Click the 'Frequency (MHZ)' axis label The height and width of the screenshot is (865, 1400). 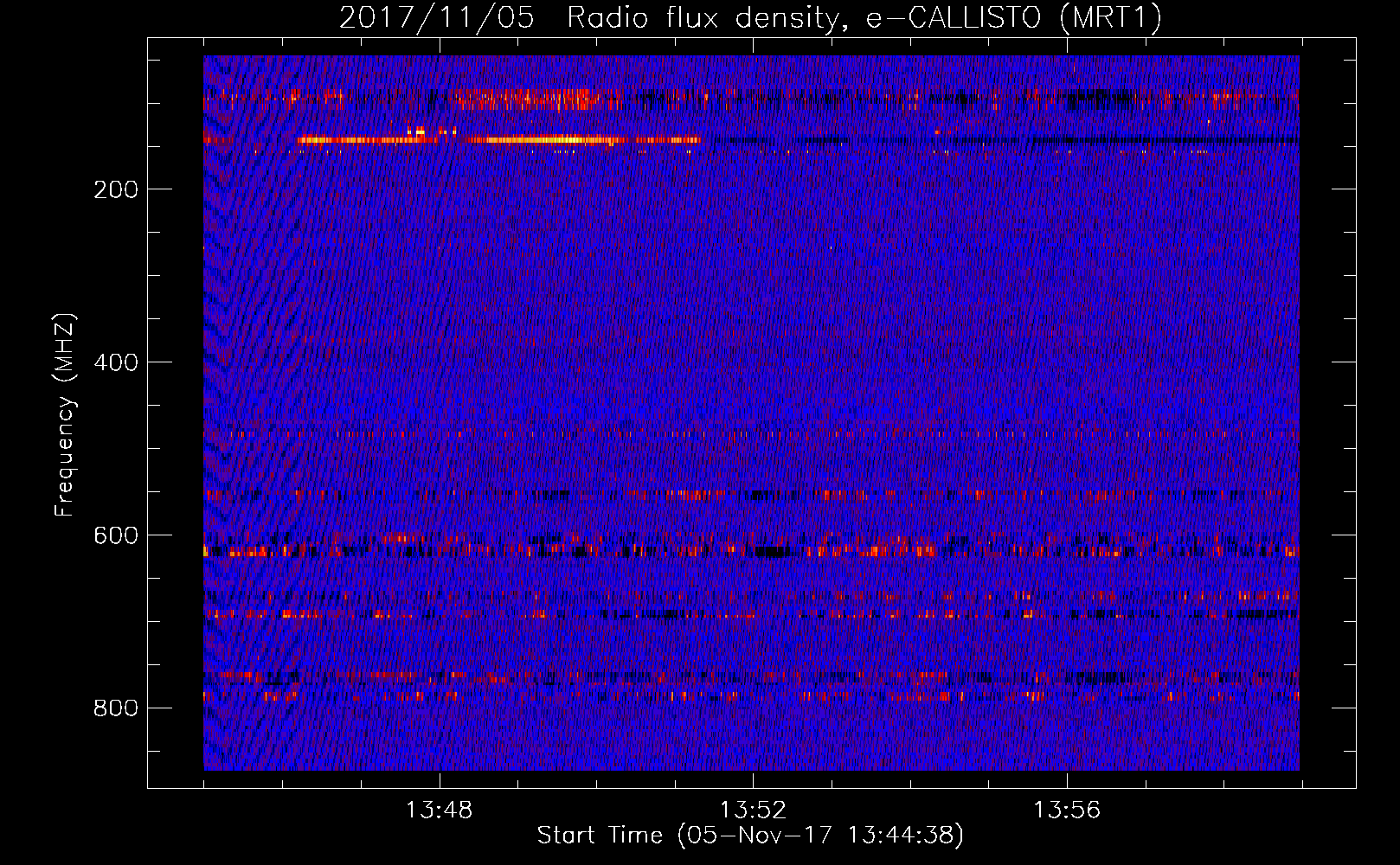point(65,415)
